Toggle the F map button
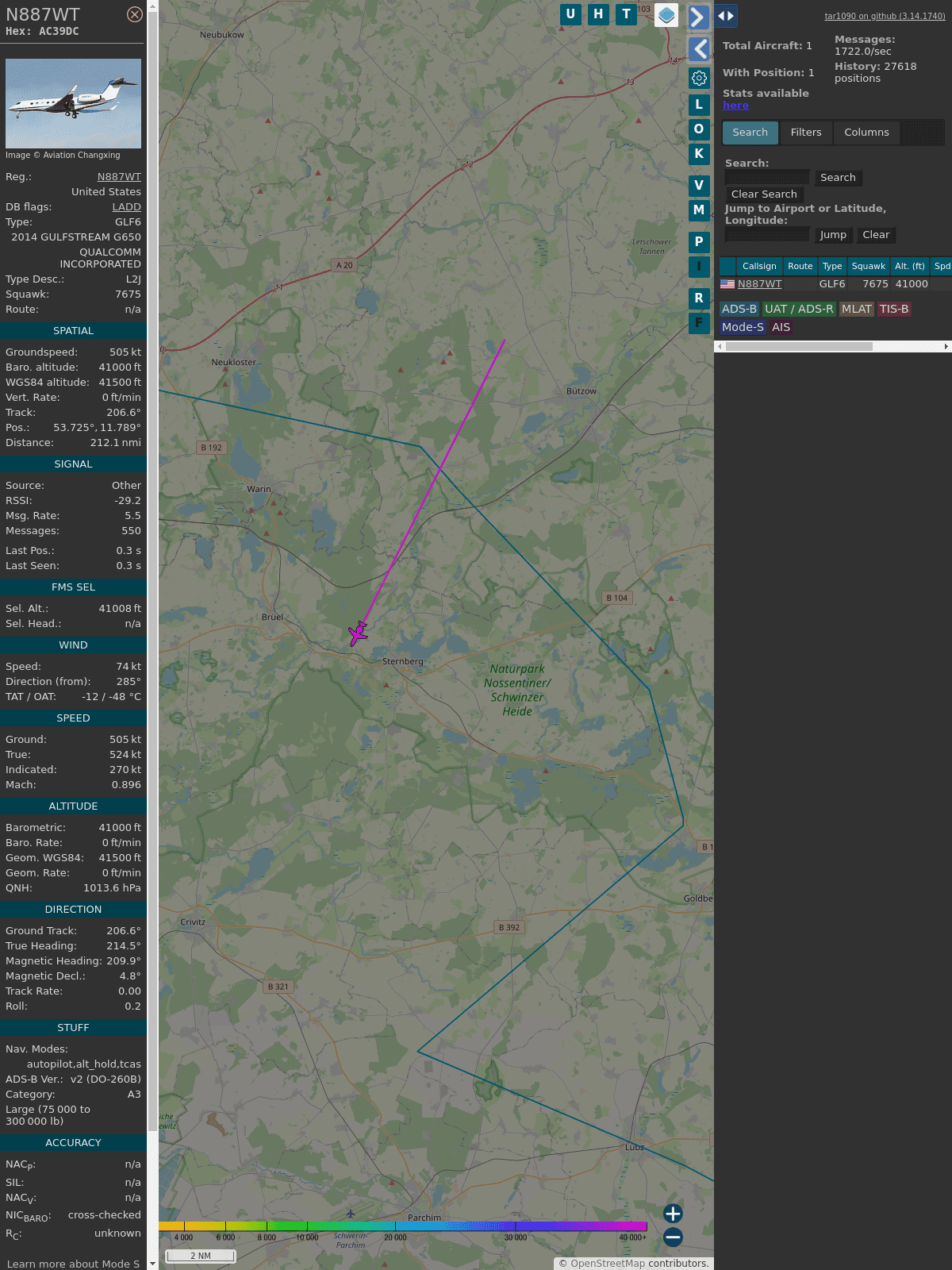The height and width of the screenshot is (1270, 952). pyautogui.click(x=699, y=322)
